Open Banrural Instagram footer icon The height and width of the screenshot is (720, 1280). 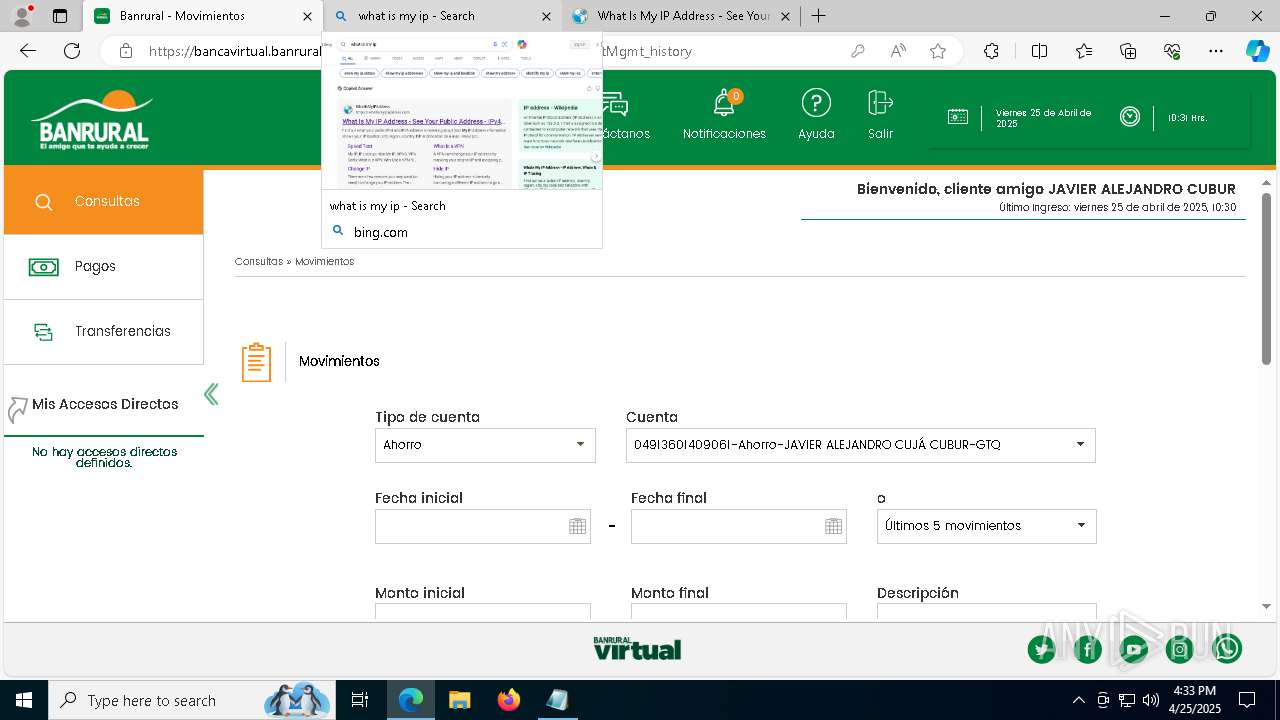click(x=1180, y=650)
